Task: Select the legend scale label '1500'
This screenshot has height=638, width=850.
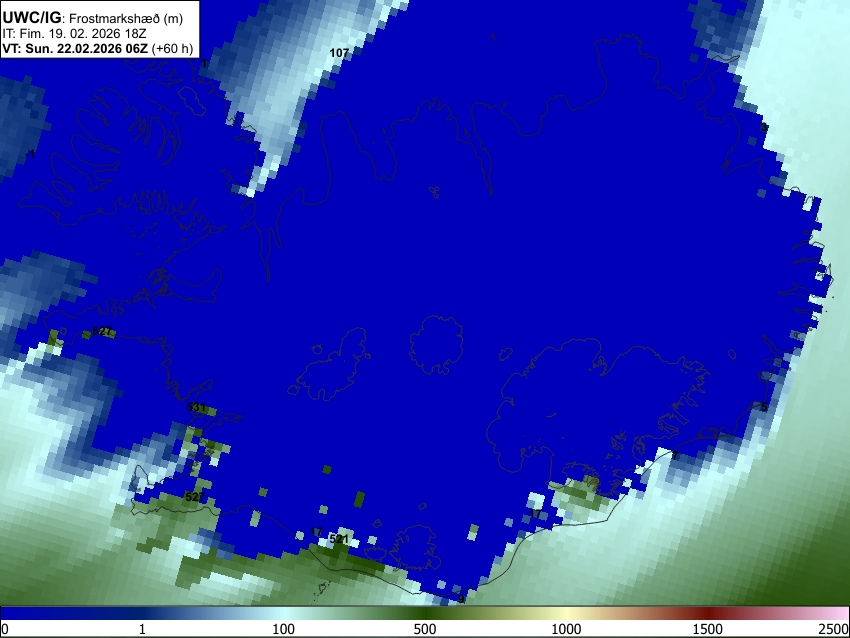Action: [708, 629]
